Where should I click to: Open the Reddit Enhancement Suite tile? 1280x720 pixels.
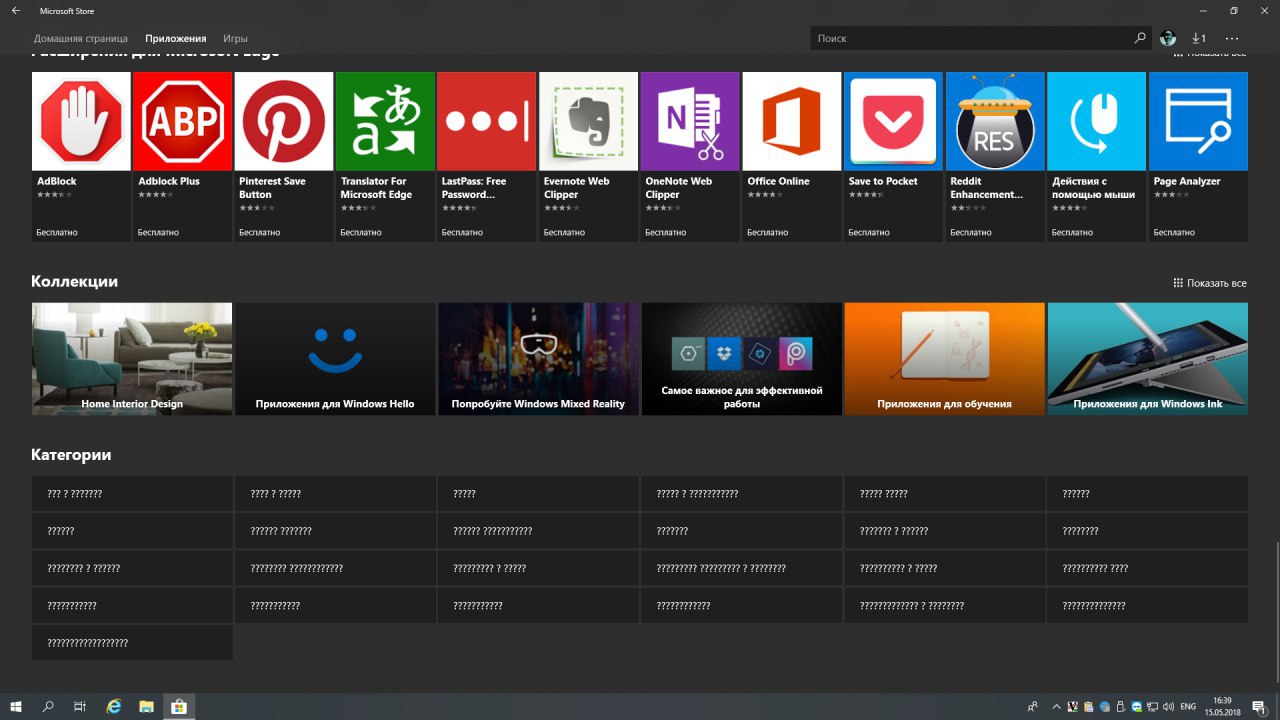[995, 156]
